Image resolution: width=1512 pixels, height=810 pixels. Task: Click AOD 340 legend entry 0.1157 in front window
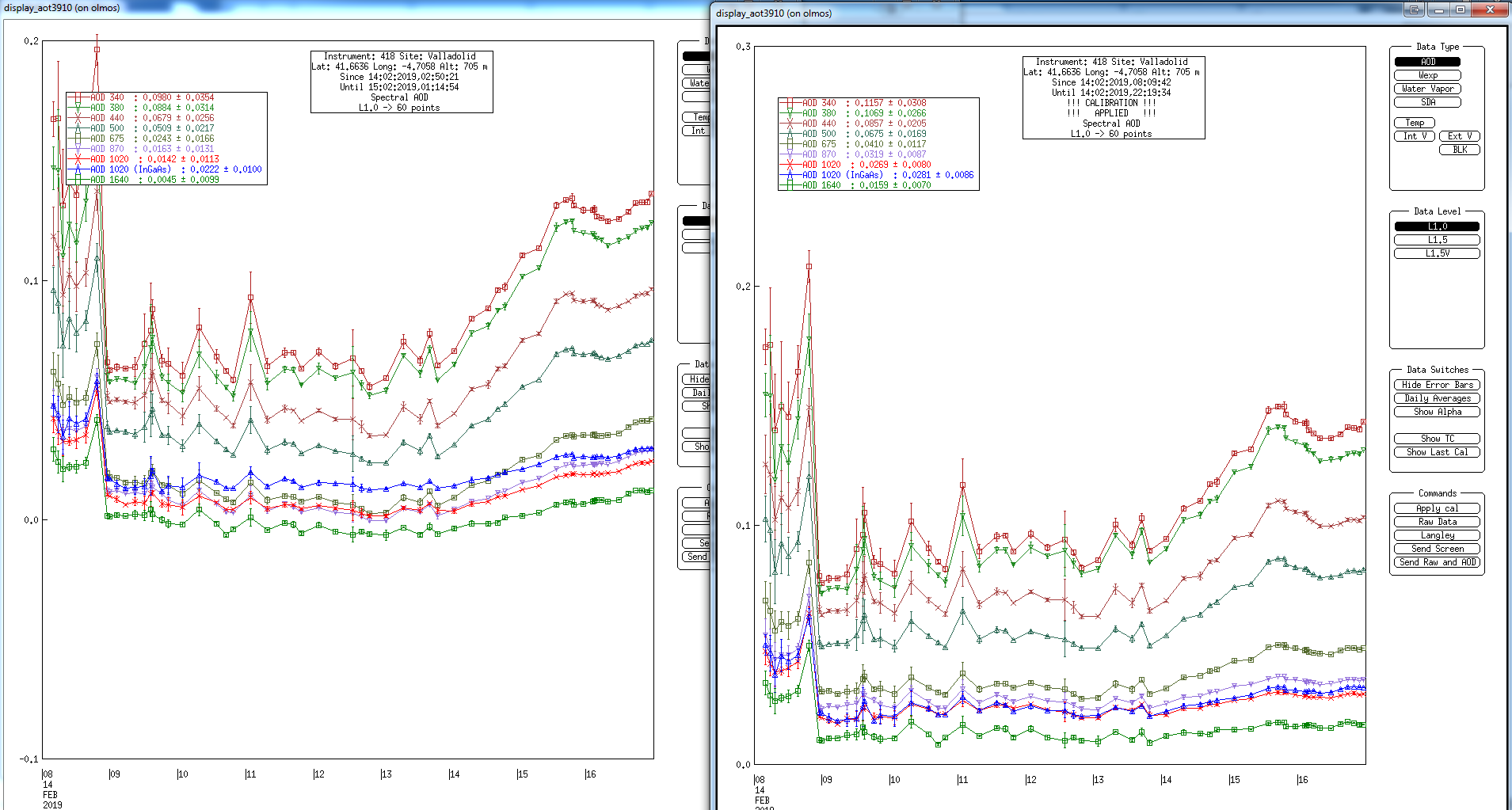(x=852, y=103)
